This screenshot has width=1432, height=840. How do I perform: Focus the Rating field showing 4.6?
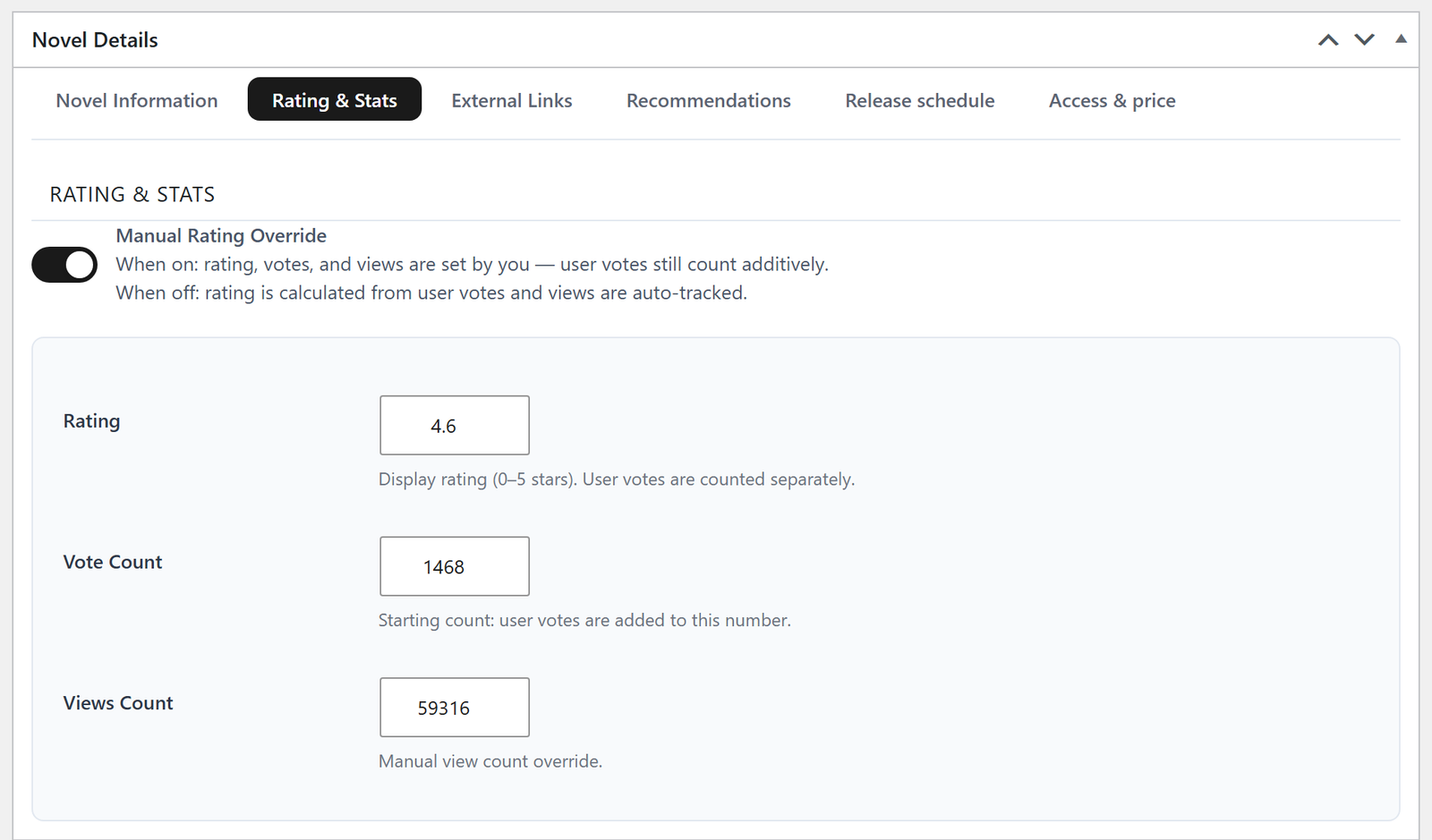tap(455, 425)
